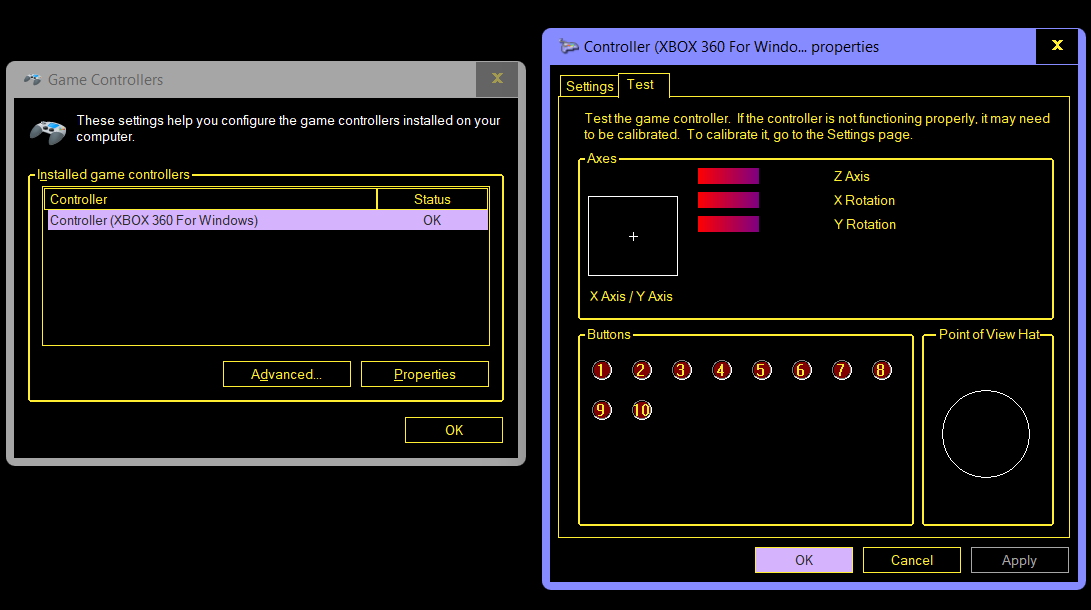Cancel the controller properties dialog

coord(911,560)
